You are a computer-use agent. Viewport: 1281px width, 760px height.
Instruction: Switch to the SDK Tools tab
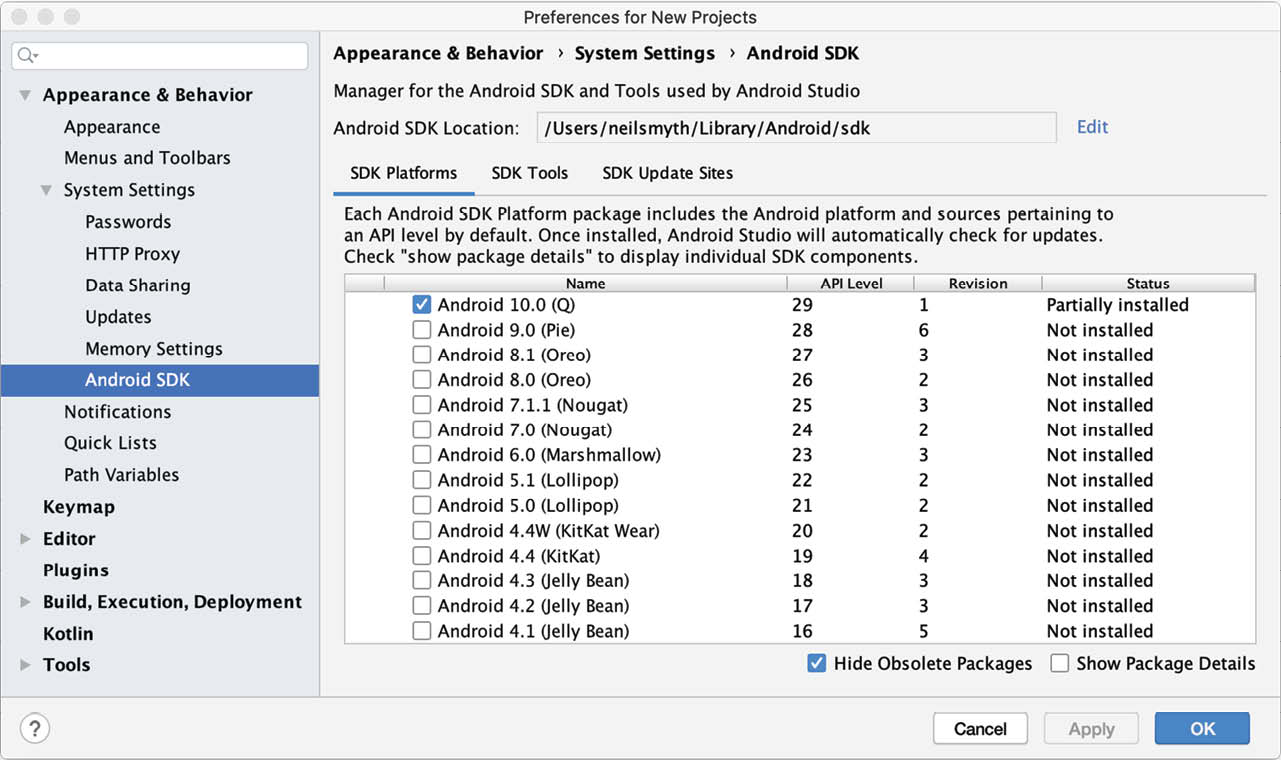[529, 173]
